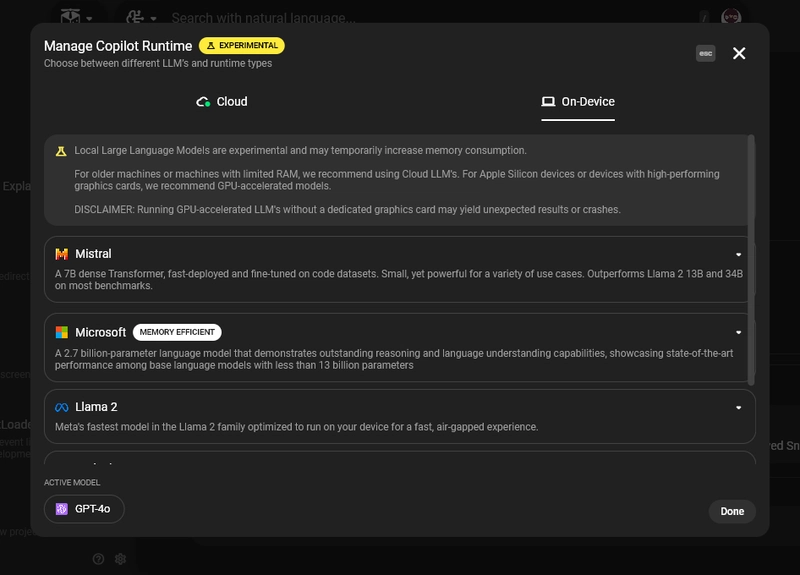Click the Meta logo beside Llama 2
The width and height of the screenshot is (800, 575).
tap(62, 407)
